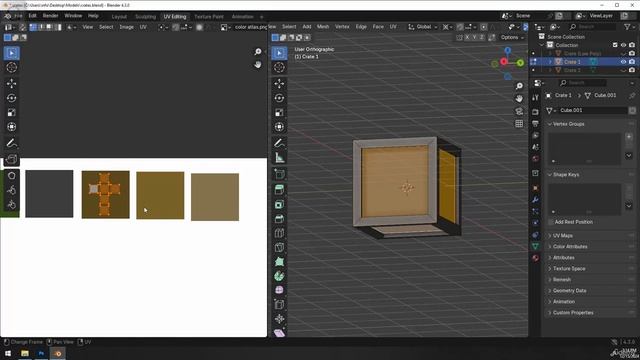Toggle Z mirror button in viewport header

click(481, 38)
